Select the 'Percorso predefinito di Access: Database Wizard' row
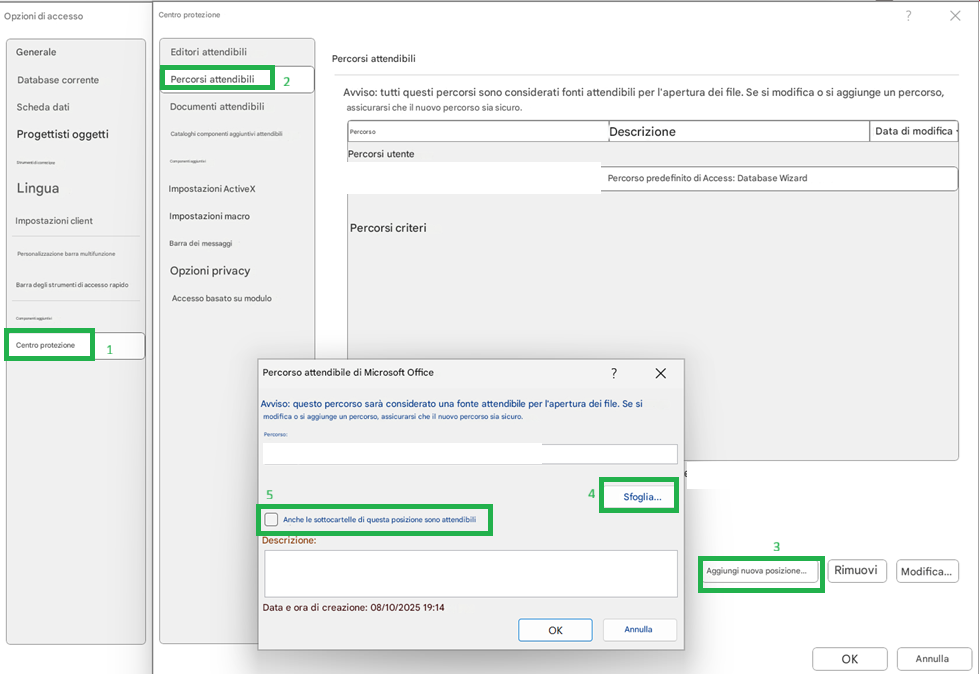 click(652, 178)
